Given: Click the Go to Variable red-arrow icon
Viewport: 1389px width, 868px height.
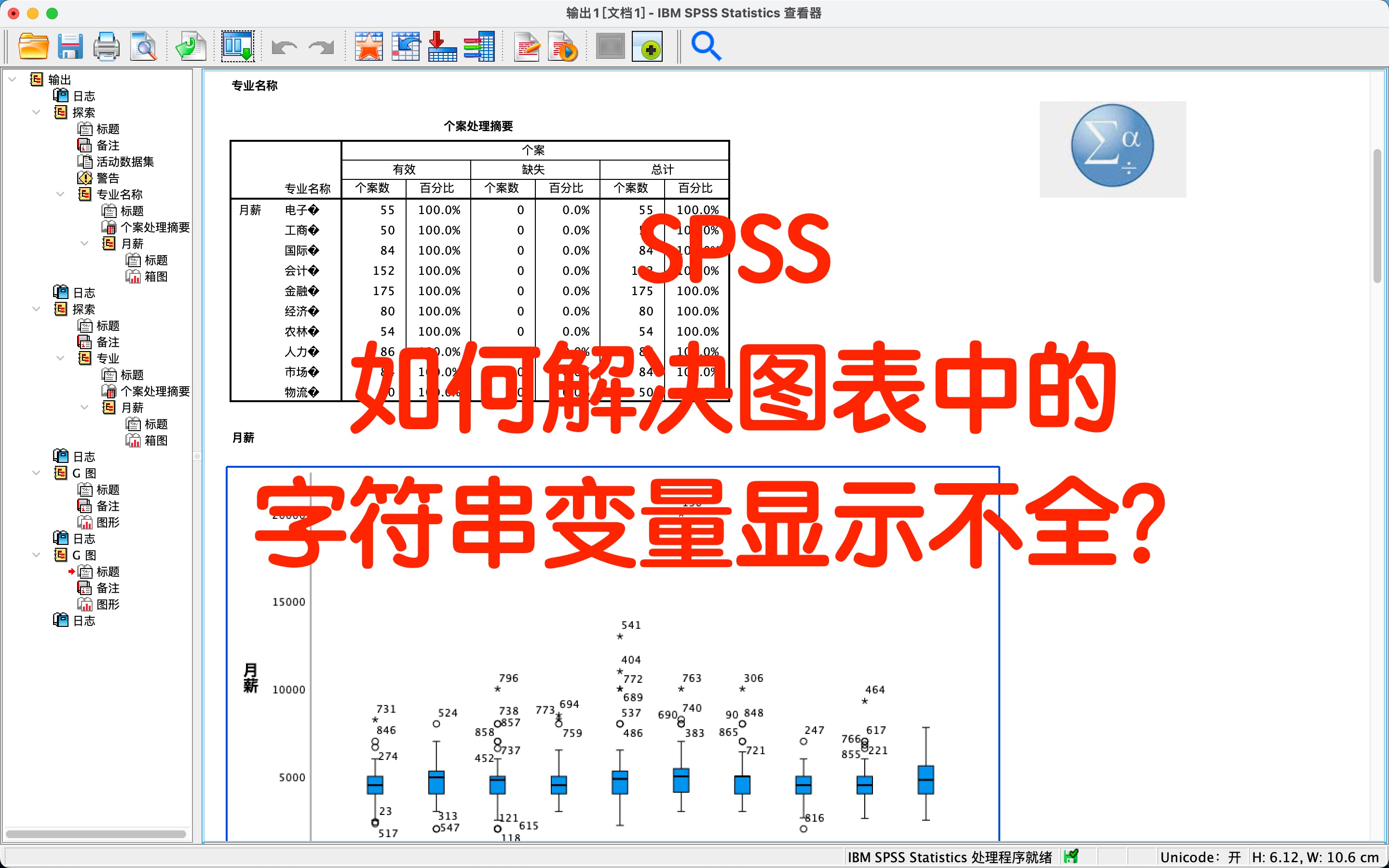Looking at the screenshot, I should point(443,46).
